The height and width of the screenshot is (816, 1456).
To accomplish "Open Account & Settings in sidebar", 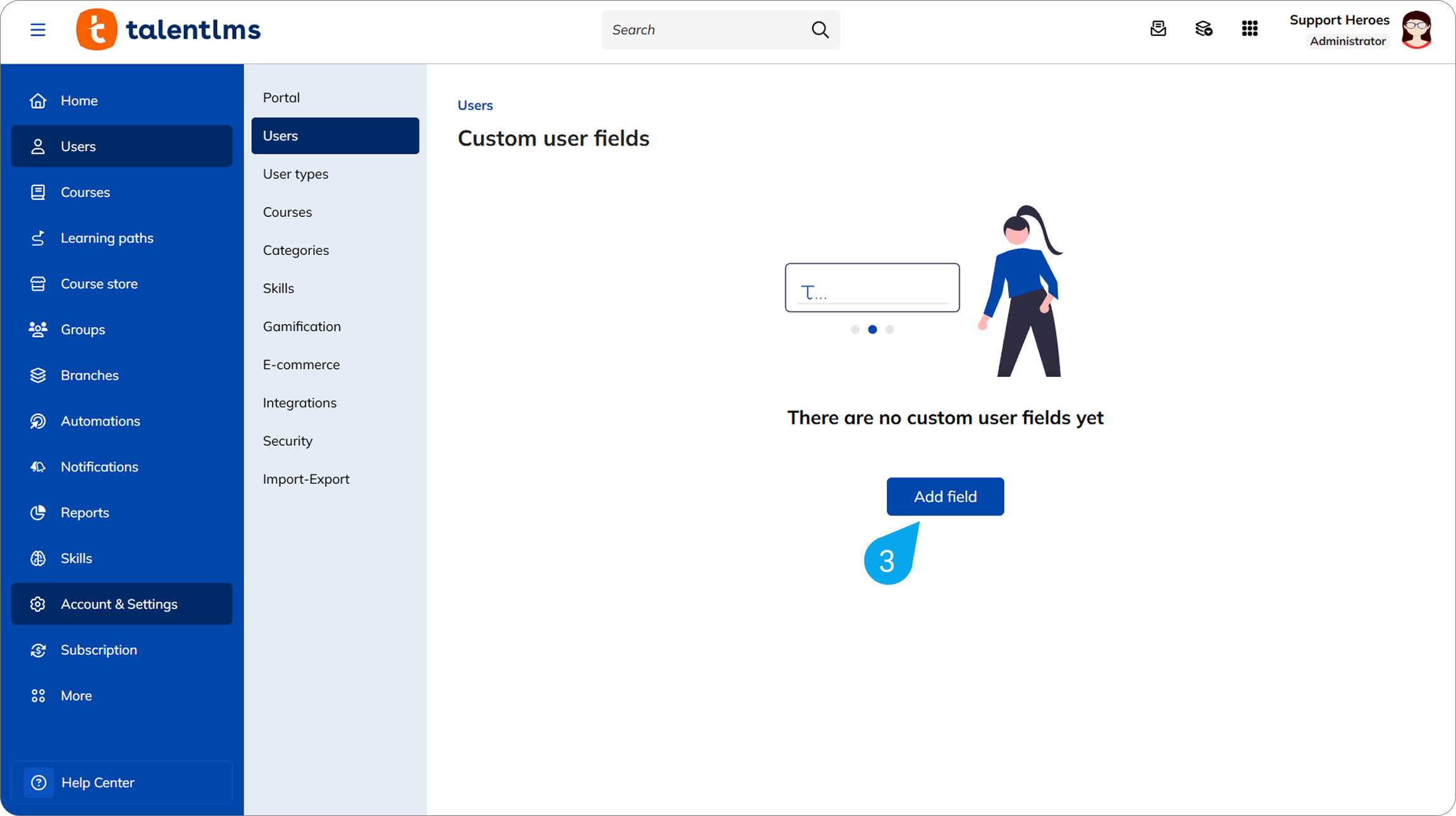I will point(122,604).
